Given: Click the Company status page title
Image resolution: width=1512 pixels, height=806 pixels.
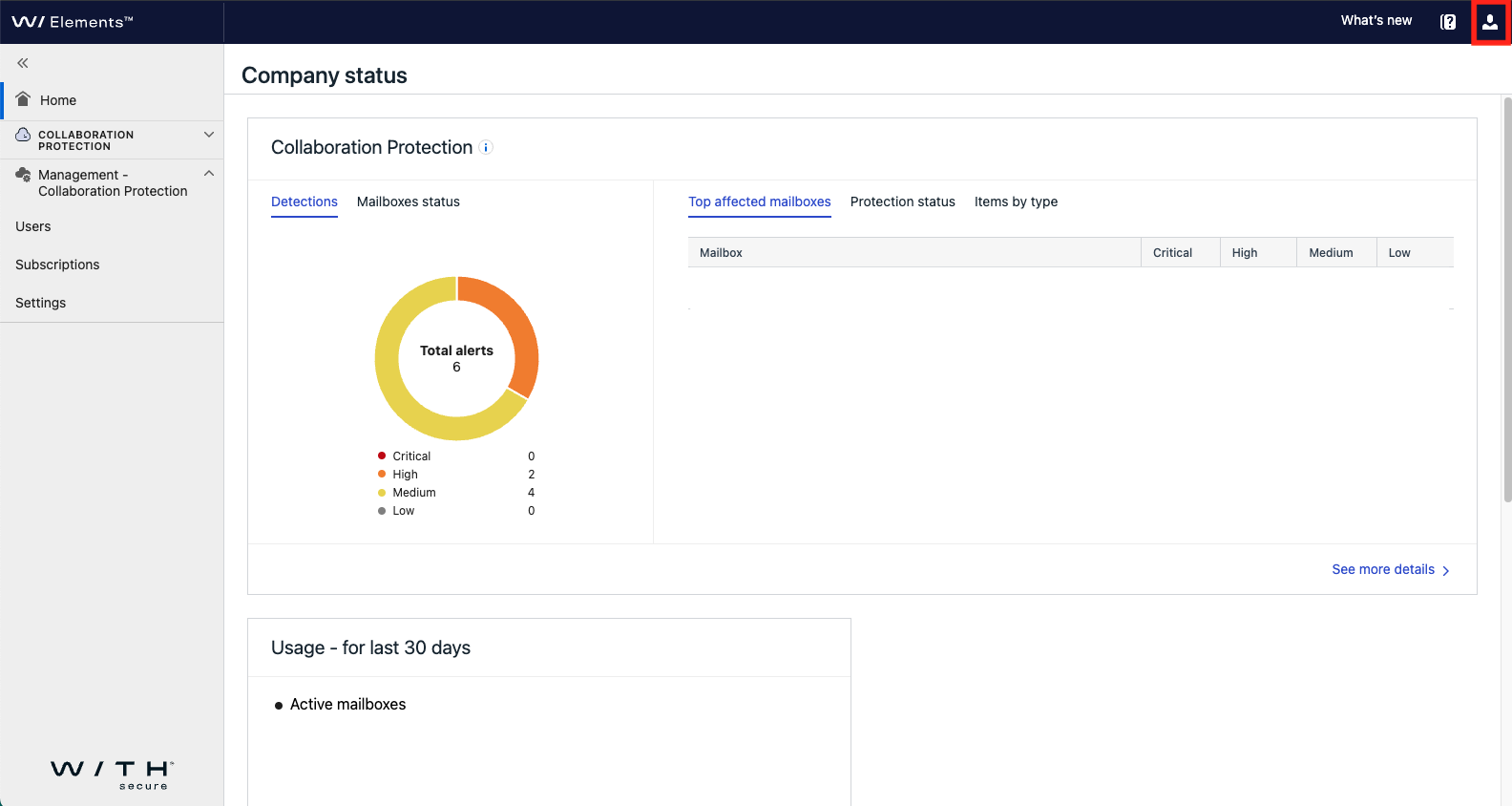Looking at the screenshot, I should (x=325, y=75).
